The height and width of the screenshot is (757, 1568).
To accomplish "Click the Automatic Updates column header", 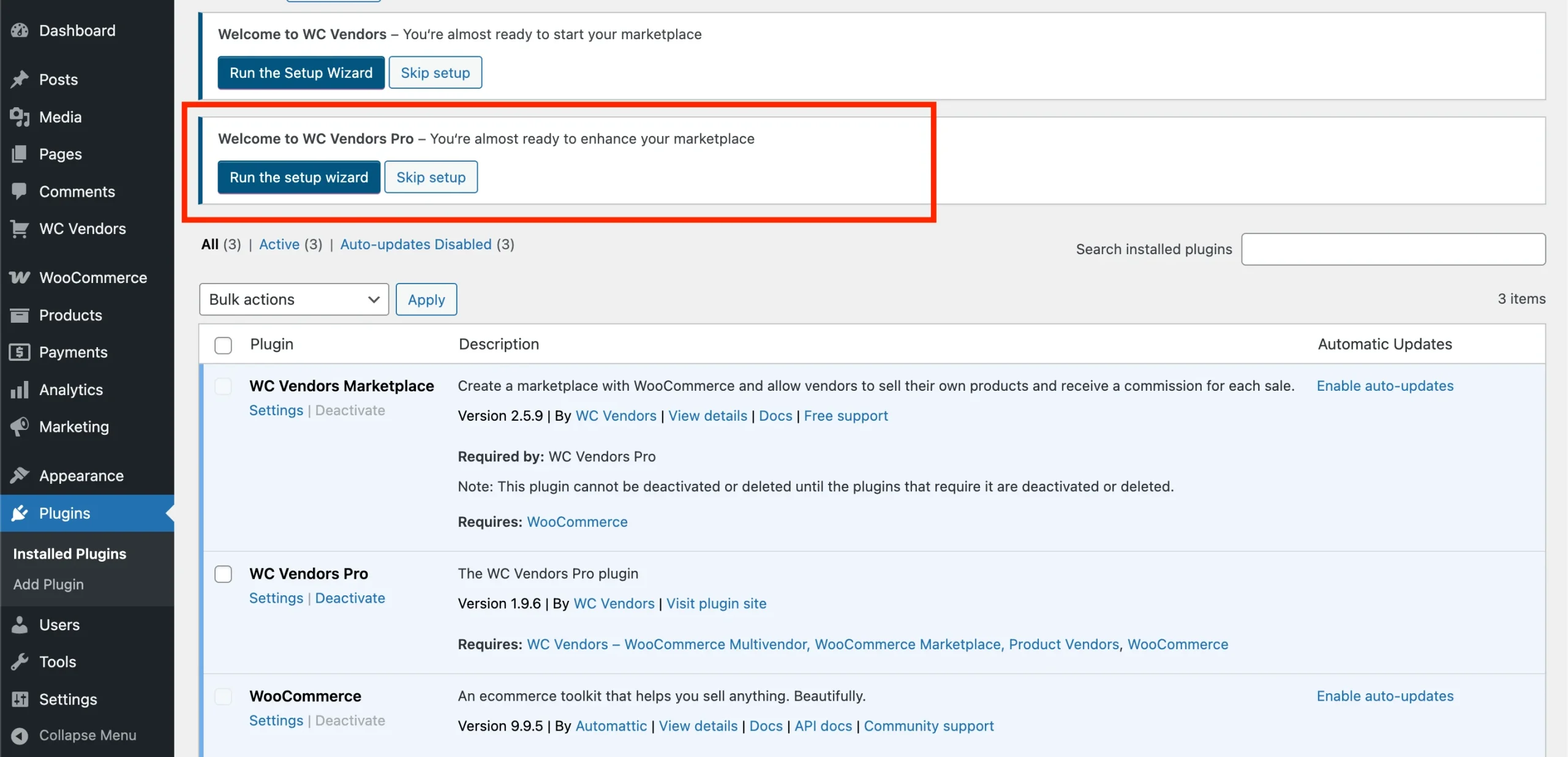I will pyautogui.click(x=1385, y=345).
